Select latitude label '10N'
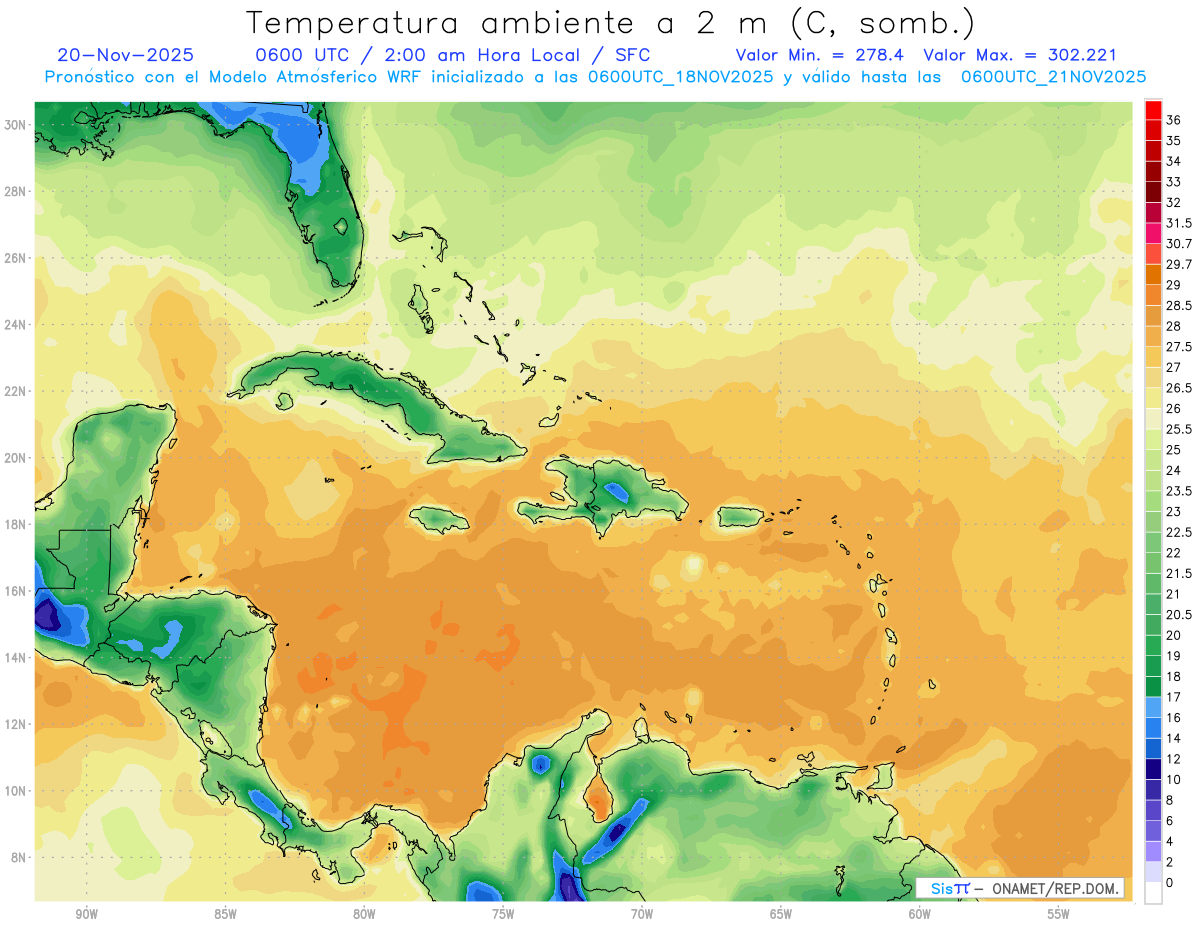The height and width of the screenshot is (927, 1200). coord(15,791)
